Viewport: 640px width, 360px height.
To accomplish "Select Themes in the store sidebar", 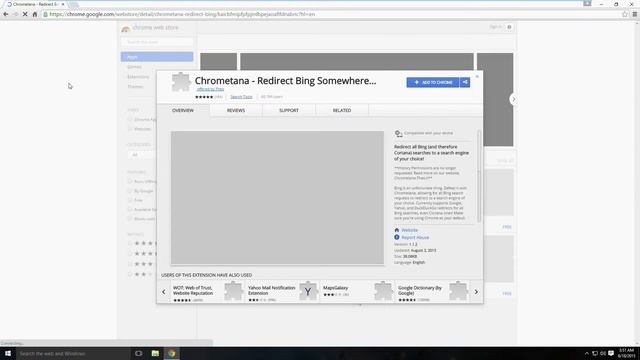I will (135, 87).
